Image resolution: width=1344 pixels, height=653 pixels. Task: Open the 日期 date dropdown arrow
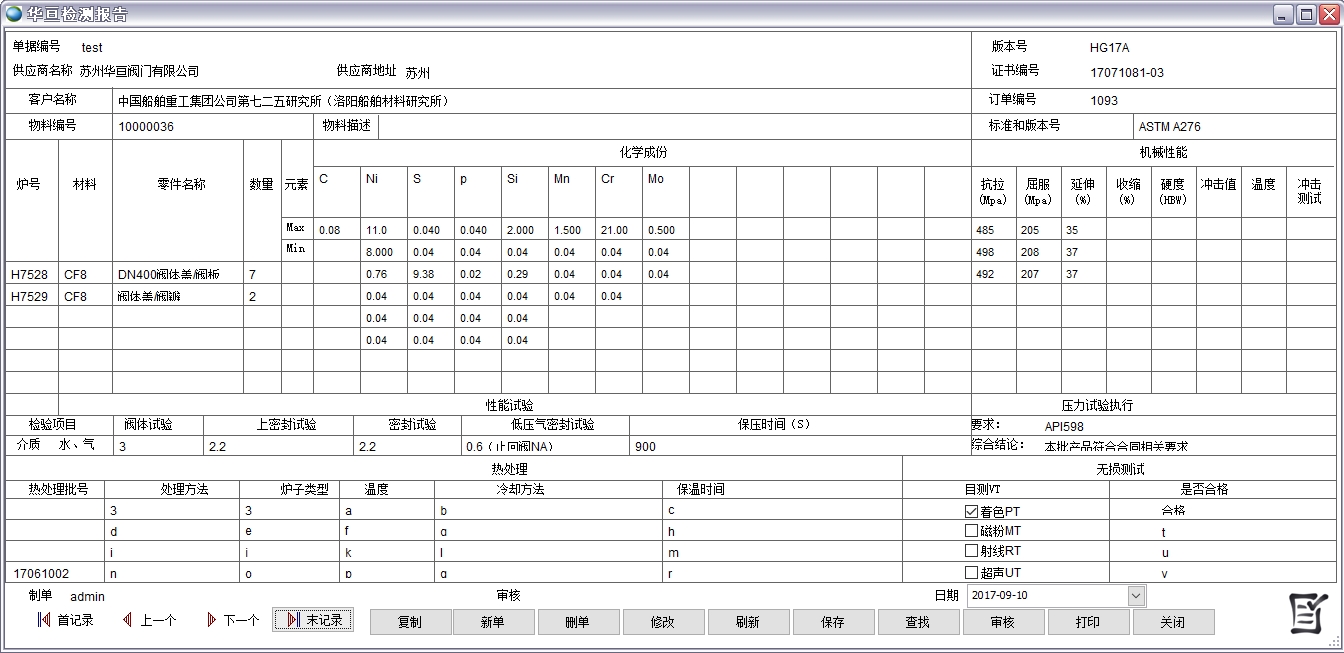tap(1135, 596)
